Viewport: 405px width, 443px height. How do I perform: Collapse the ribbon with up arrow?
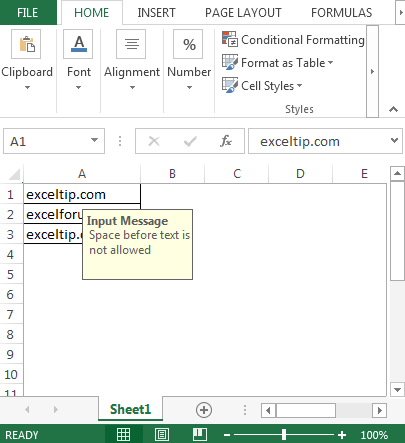tap(393, 109)
